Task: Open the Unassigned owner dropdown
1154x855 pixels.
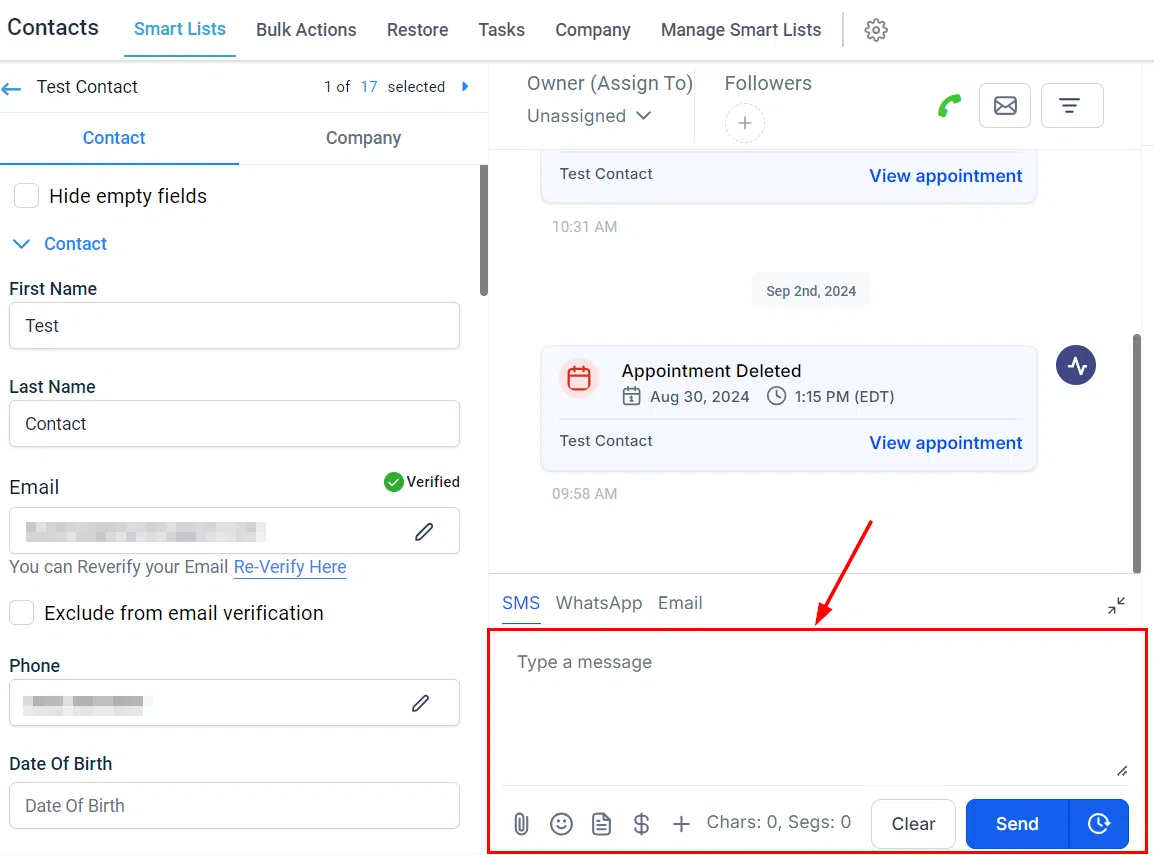Action: 589,116
